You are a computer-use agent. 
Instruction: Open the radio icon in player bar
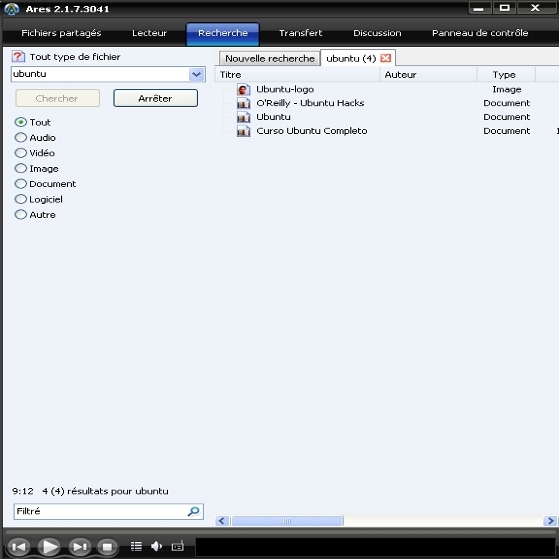[x=178, y=546]
